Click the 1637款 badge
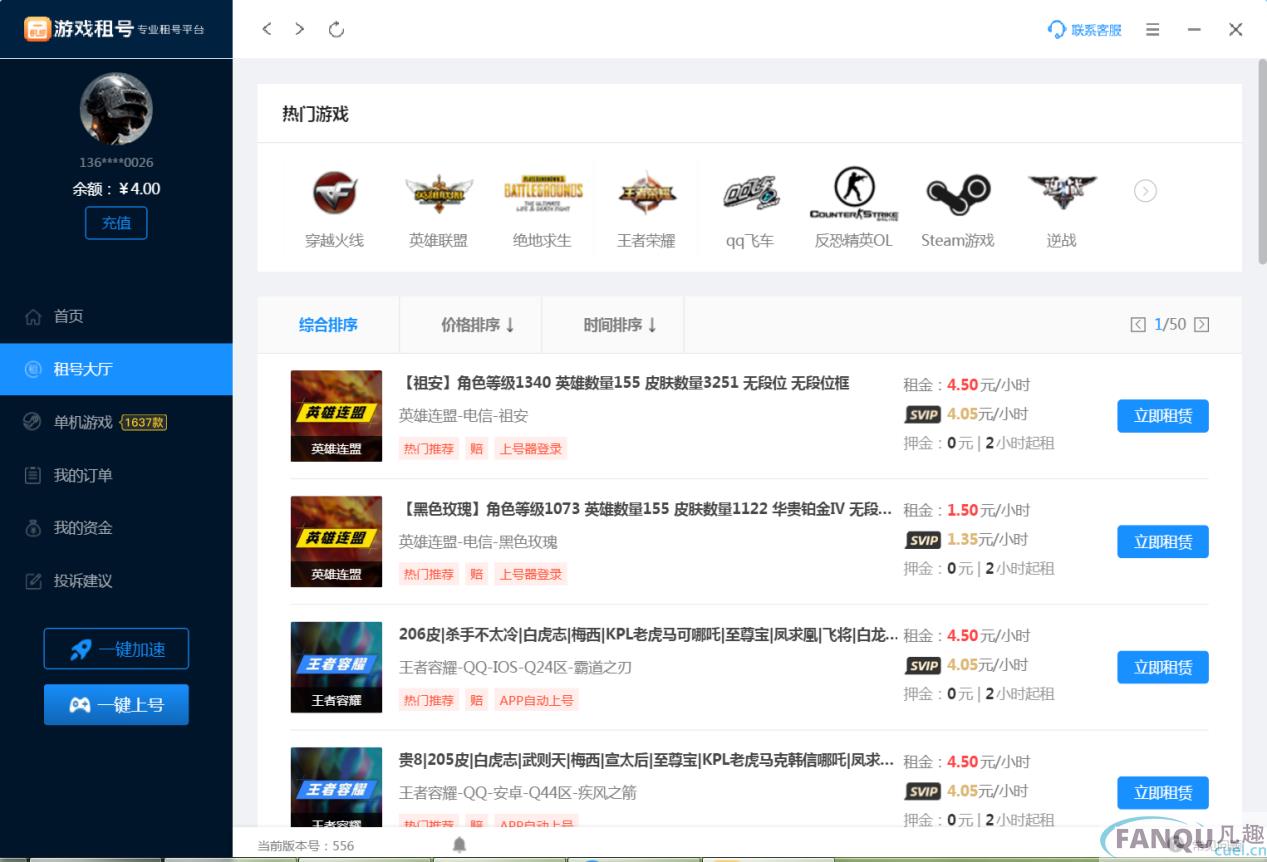 [144, 422]
